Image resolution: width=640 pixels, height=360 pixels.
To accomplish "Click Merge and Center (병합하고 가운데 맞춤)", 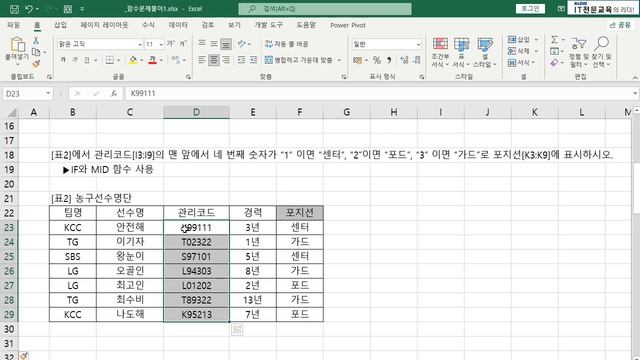I will coord(298,60).
